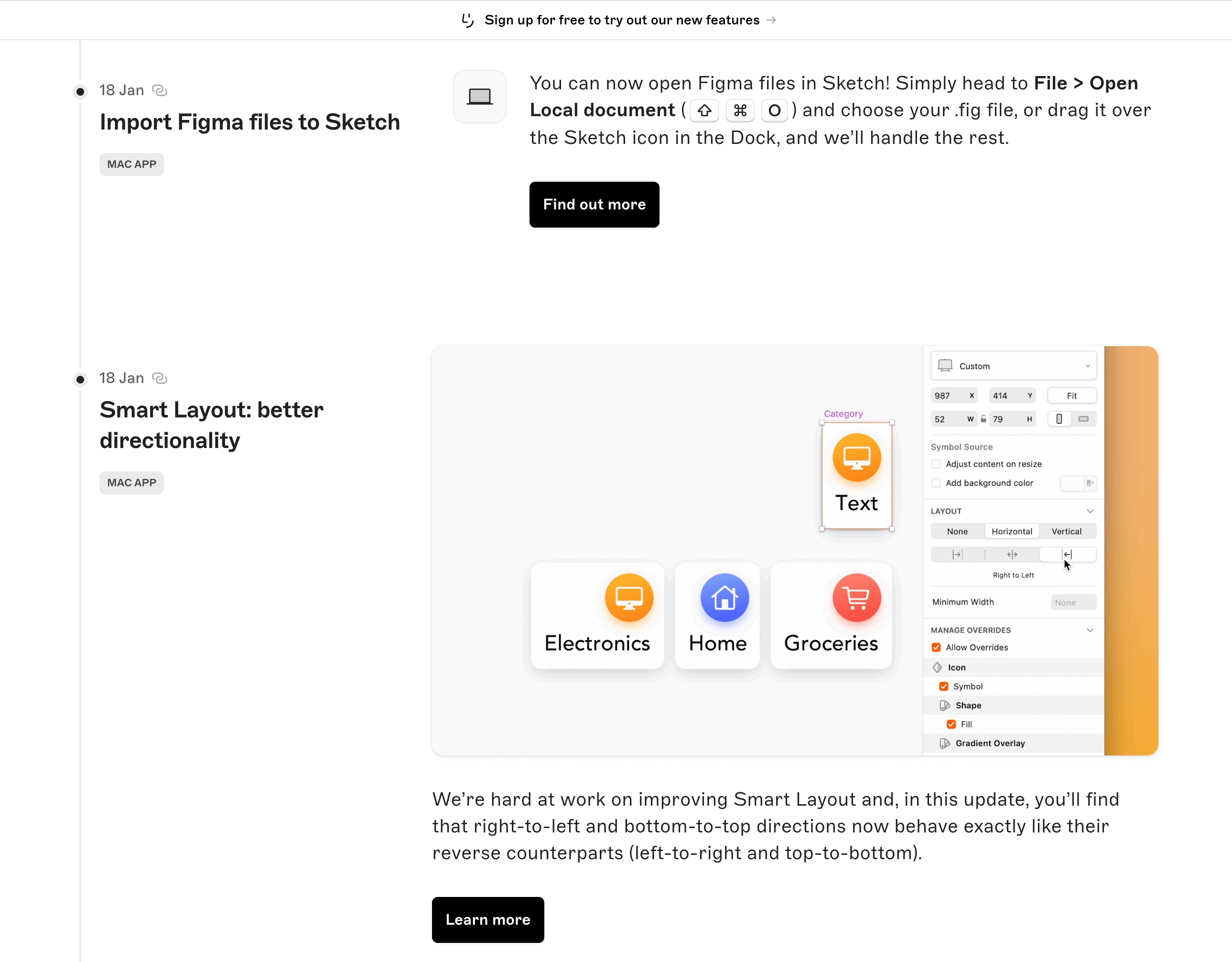Choose the portrait orientation icon

[x=1059, y=419]
